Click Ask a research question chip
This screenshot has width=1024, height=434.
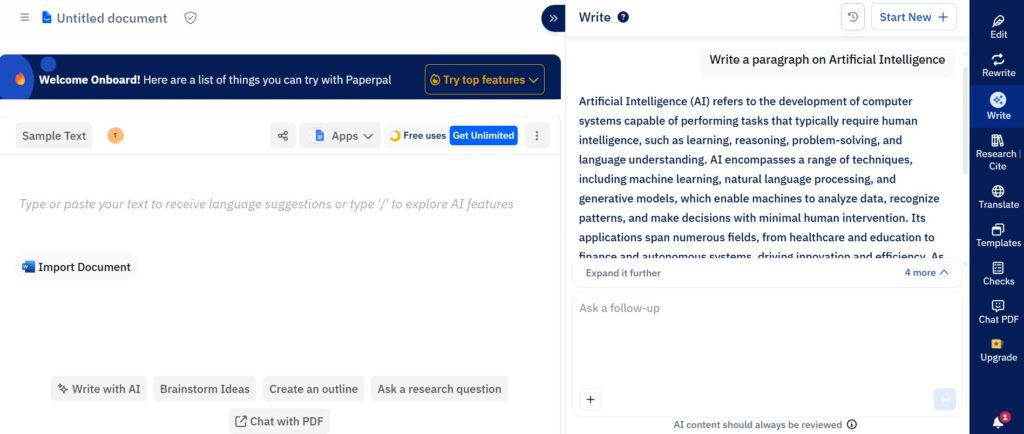coord(440,389)
